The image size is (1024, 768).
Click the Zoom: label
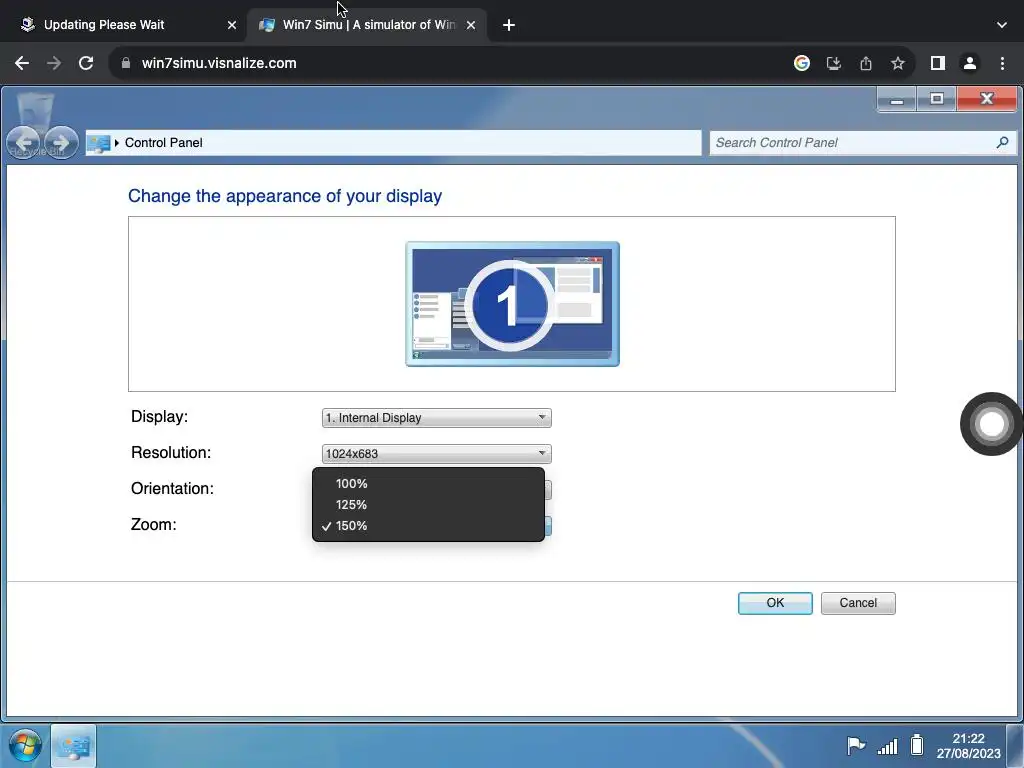pyautogui.click(x=153, y=524)
